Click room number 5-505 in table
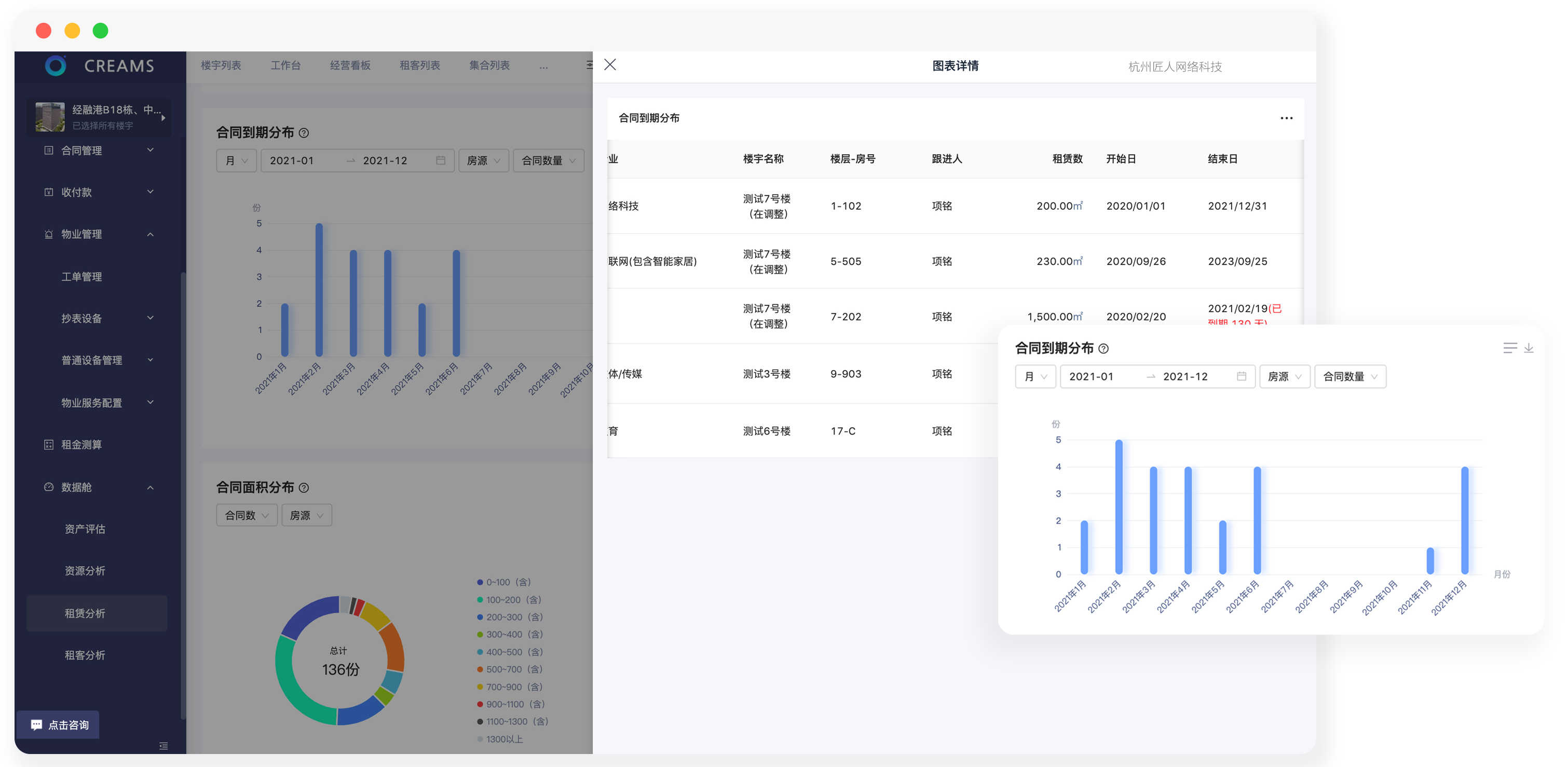This screenshot has width=1568, height=767. pos(846,261)
